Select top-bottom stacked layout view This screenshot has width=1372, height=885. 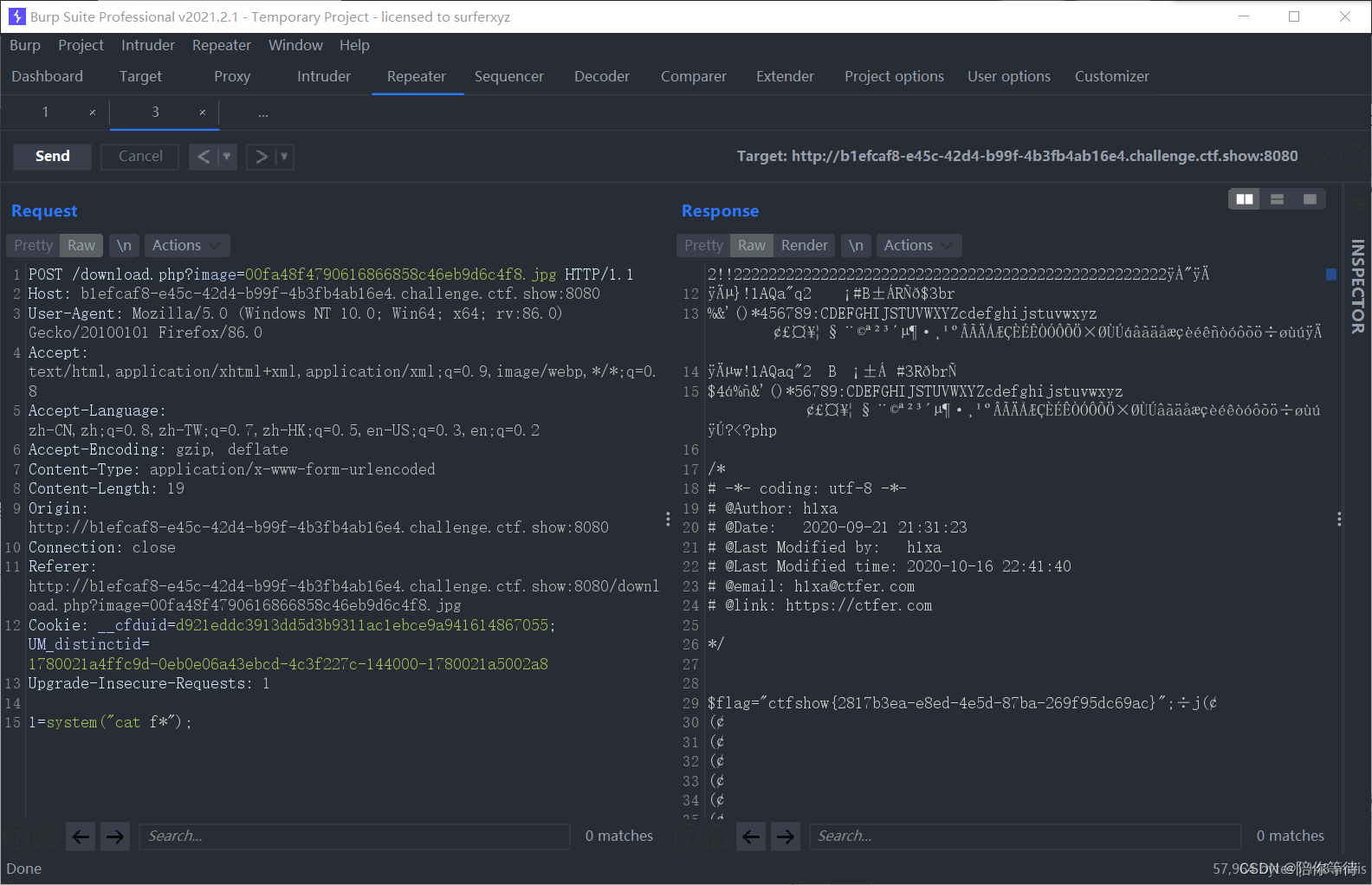(x=1277, y=199)
